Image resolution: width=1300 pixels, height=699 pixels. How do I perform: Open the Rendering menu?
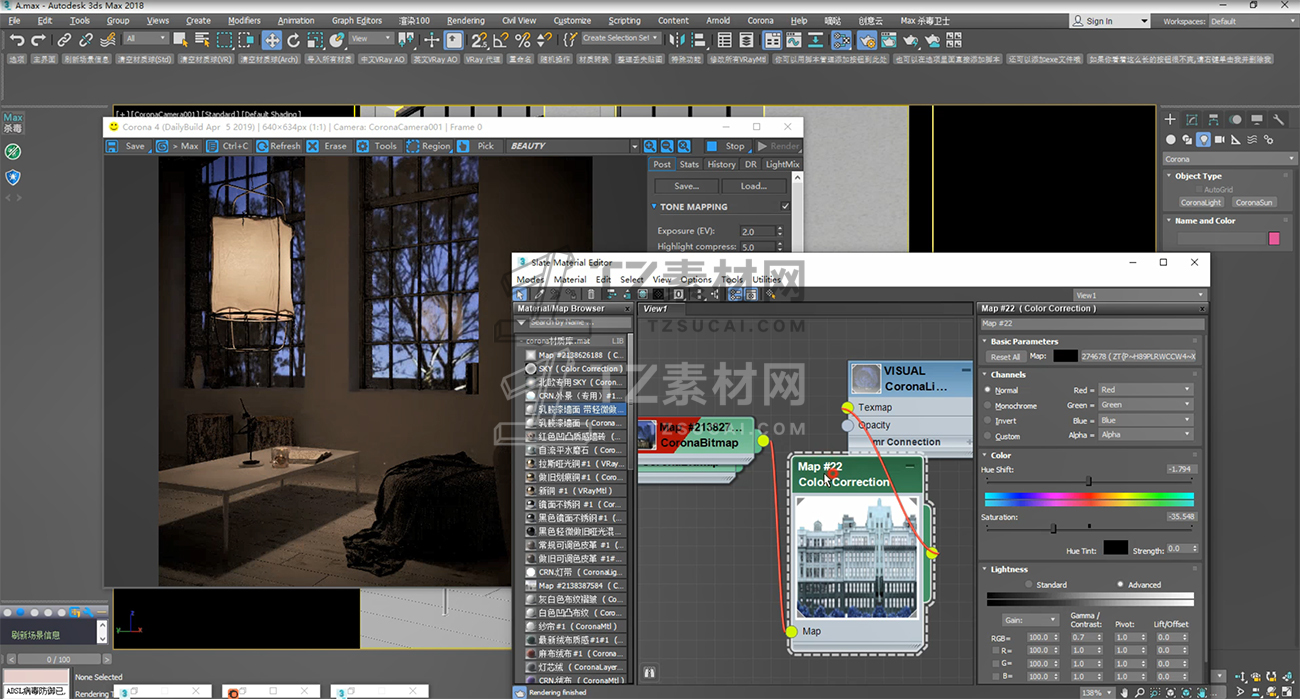click(x=465, y=20)
